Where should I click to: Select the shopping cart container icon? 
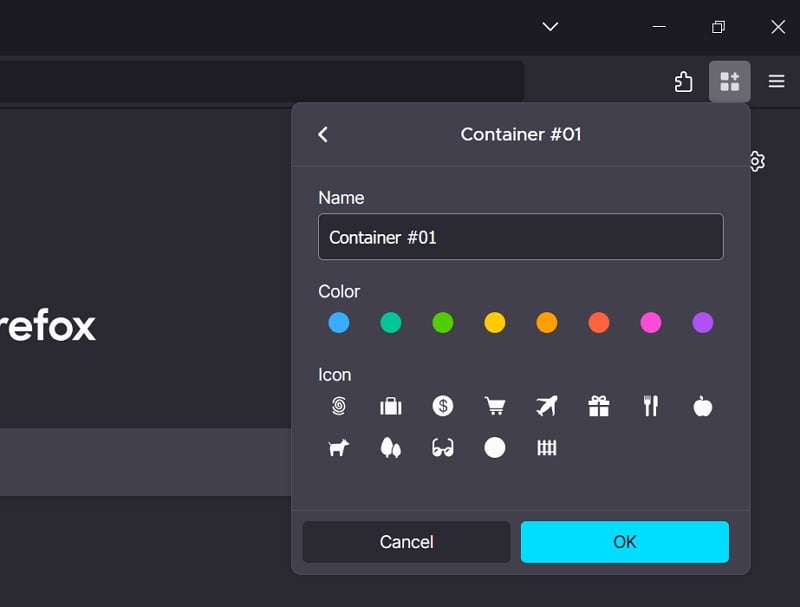pyautogui.click(x=495, y=406)
